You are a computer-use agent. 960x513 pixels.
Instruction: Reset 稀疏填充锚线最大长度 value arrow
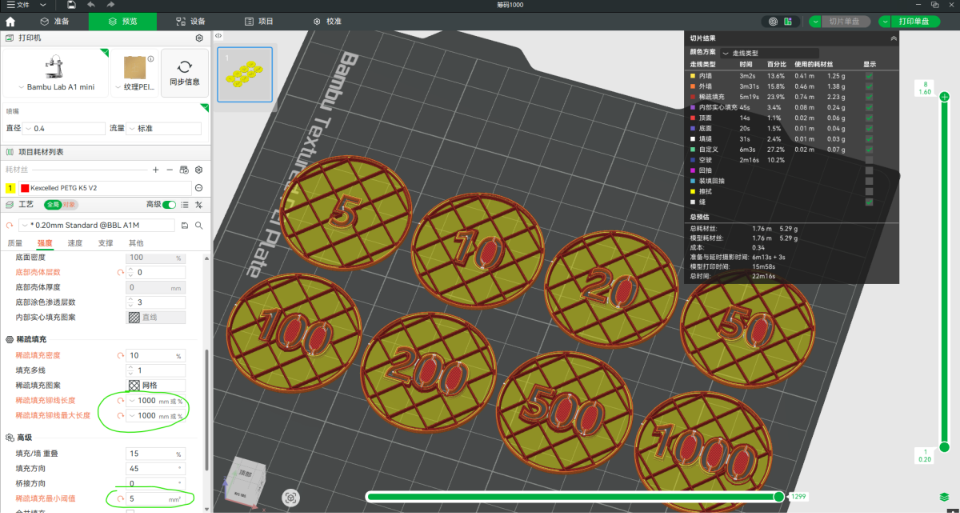coord(121,416)
